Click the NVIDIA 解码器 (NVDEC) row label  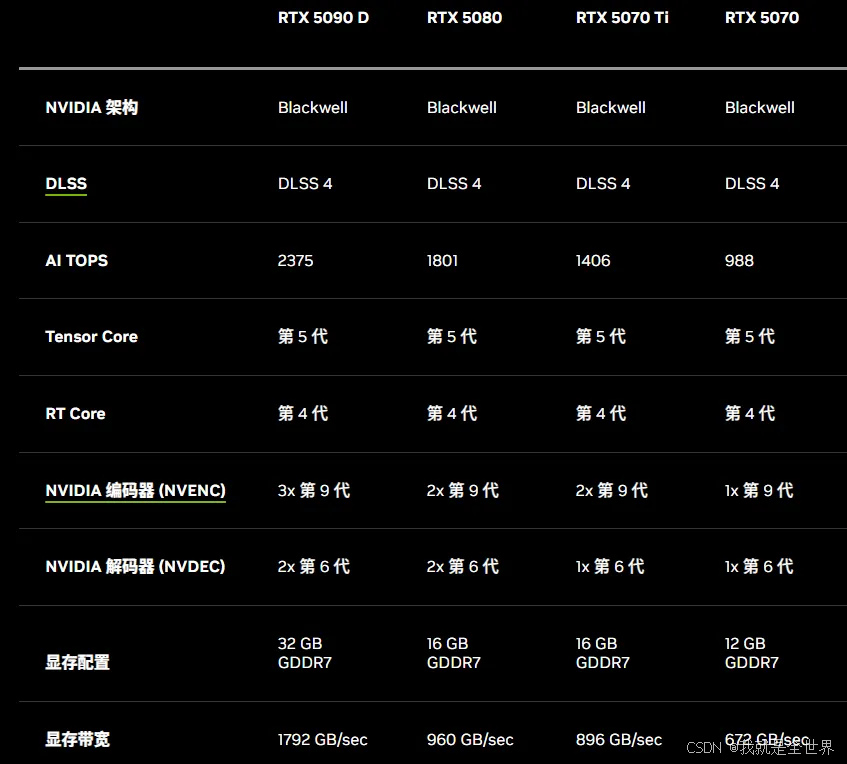point(135,567)
